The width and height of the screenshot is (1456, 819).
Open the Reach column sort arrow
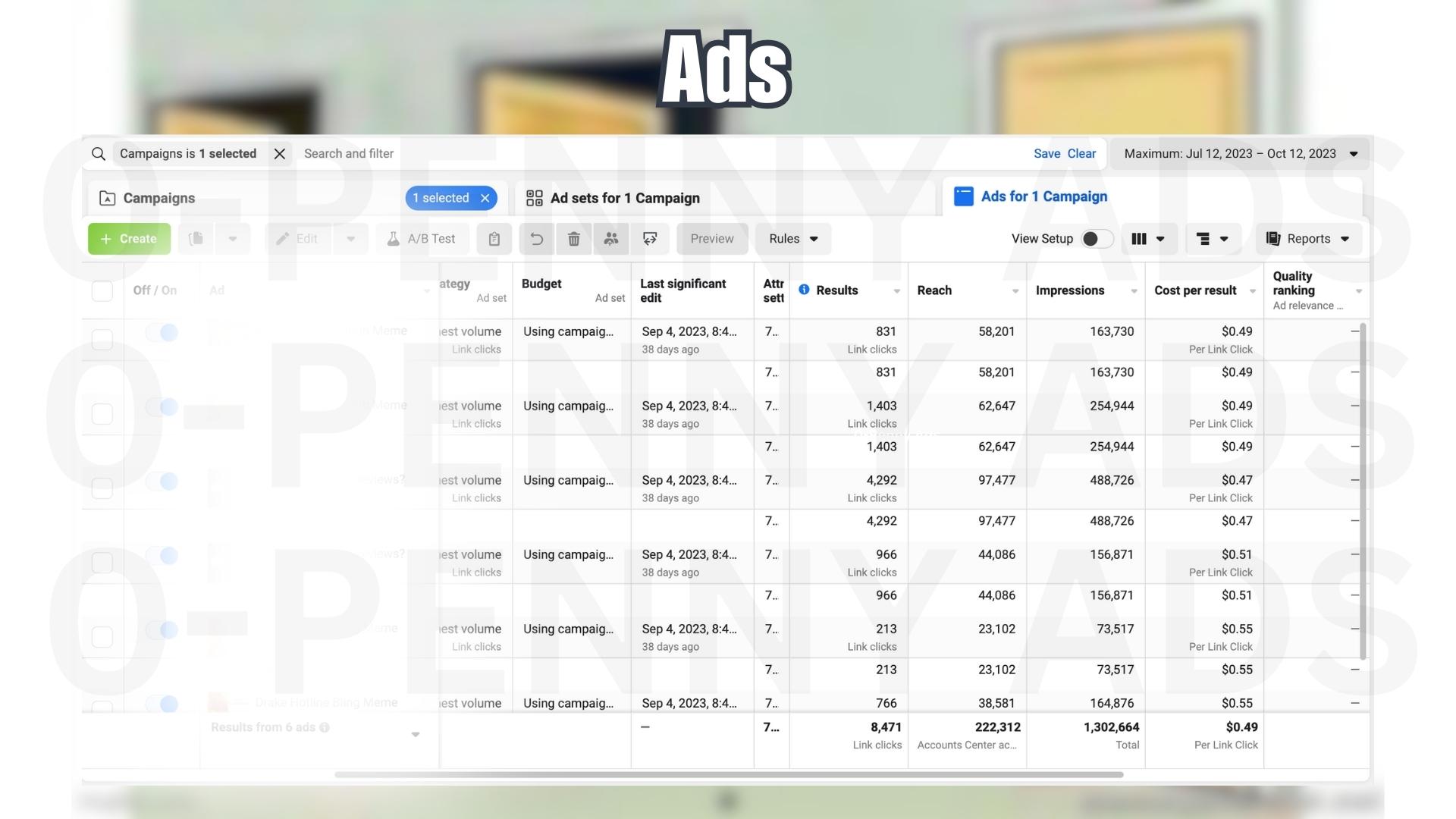[1015, 291]
